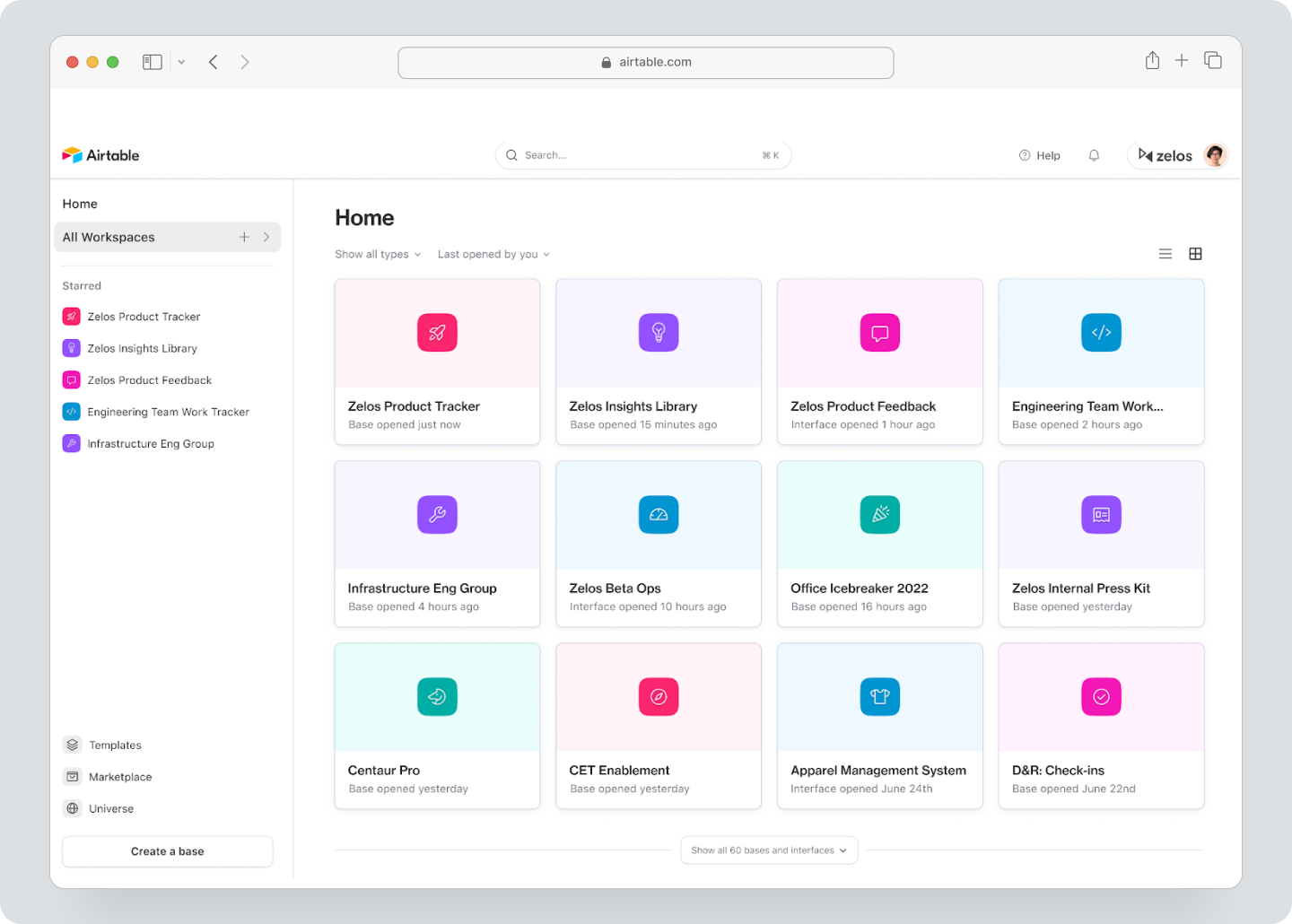This screenshot has height=924, width=1292.
Task: Open the Marketplace from the sidebar
Action: pyautogui.click(x=119, y=776)
